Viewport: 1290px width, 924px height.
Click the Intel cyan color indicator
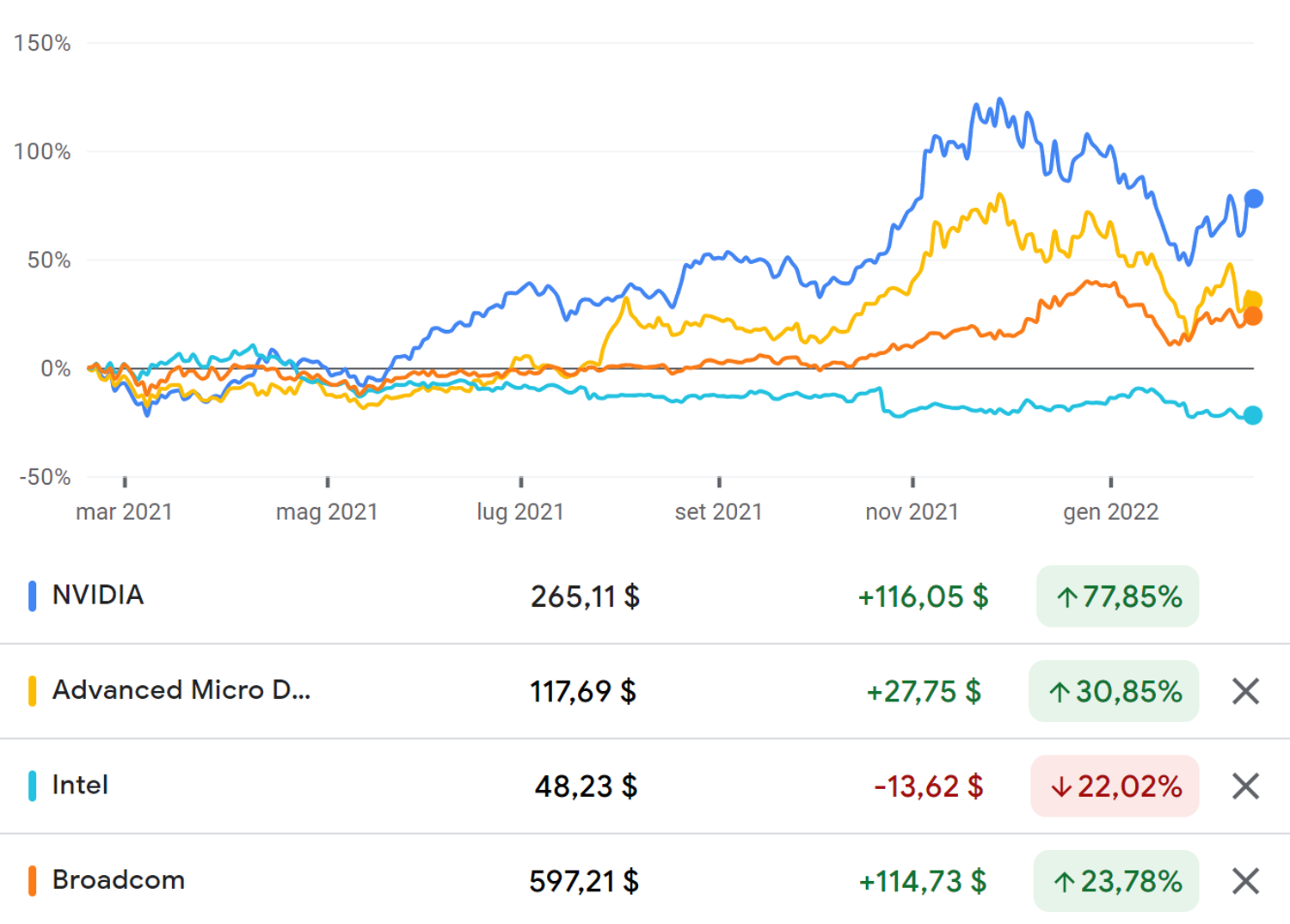[x=32, y=786]
